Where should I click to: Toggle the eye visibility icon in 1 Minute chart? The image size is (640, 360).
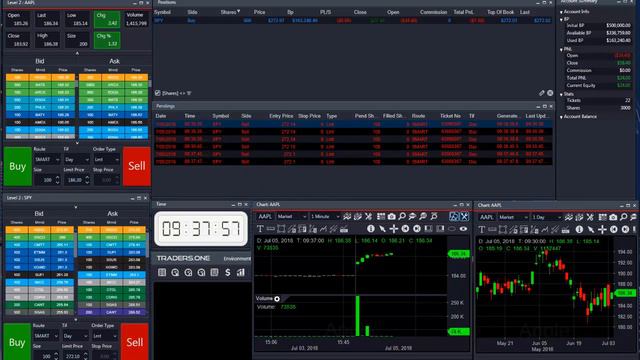pyautogui.click(x=463, y=229)
